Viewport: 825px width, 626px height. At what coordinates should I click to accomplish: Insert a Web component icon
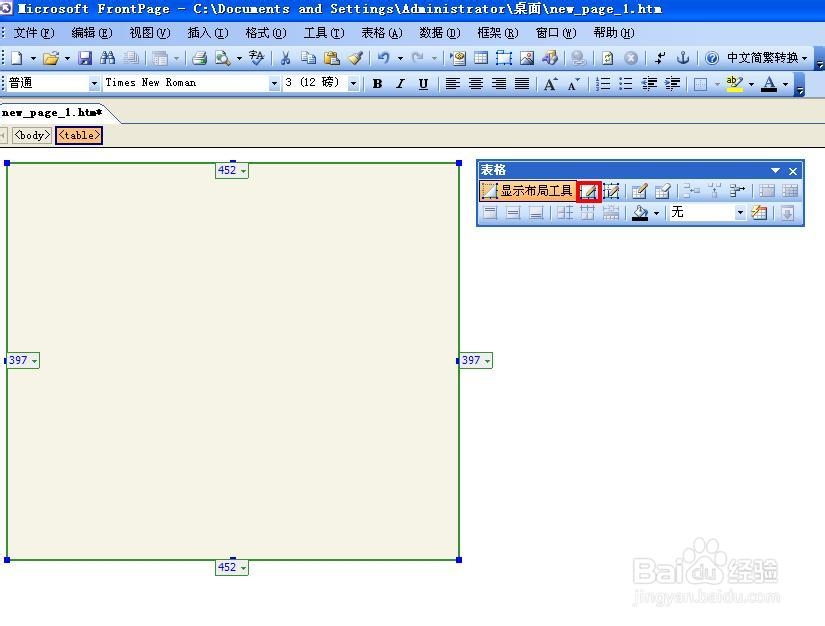pyautogui.click(x=458, y=58)
